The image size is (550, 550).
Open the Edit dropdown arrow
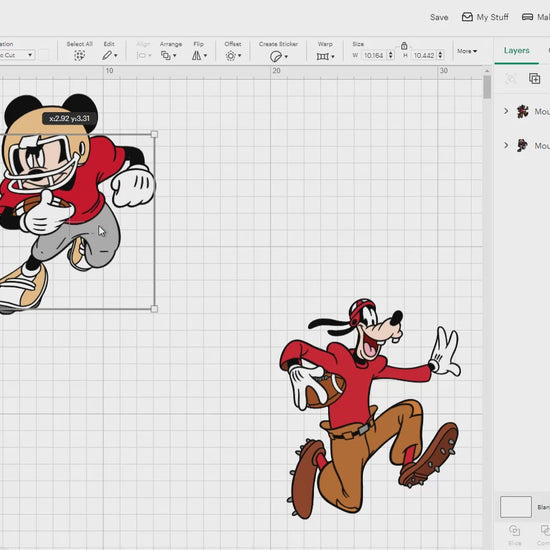(x=116, y=56)
